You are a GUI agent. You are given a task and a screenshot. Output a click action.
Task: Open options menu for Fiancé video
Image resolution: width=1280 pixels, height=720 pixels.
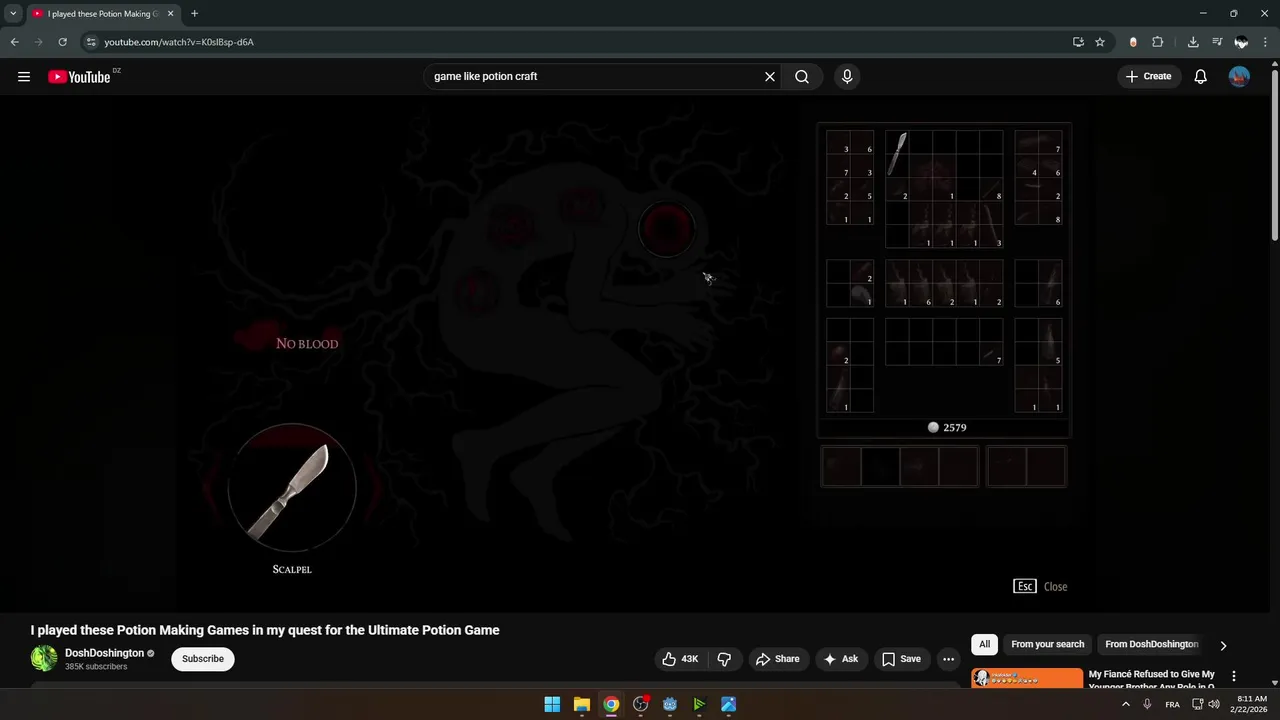pos(1234,676)
